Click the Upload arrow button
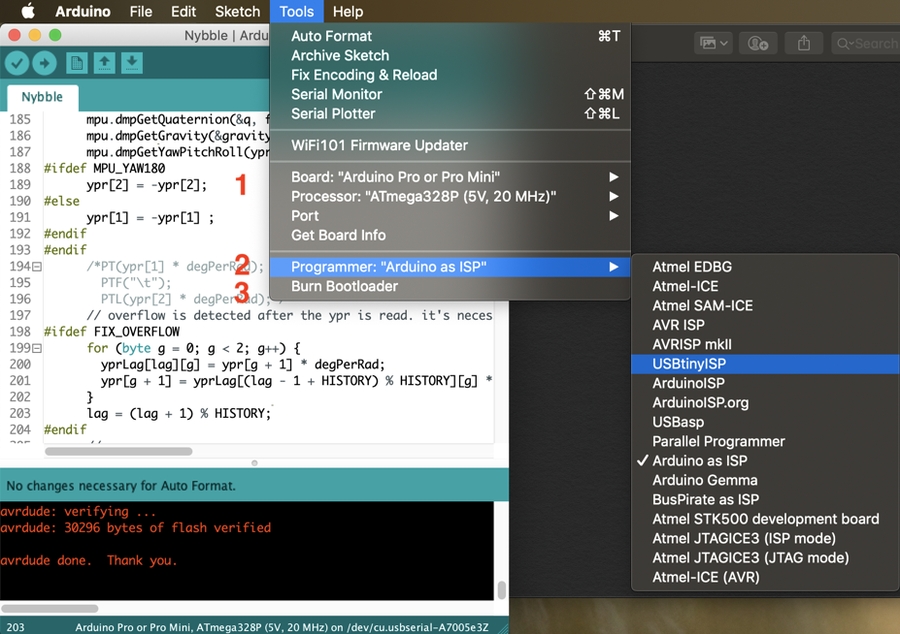This screenshot has height=634, width=900. point(44,63)
